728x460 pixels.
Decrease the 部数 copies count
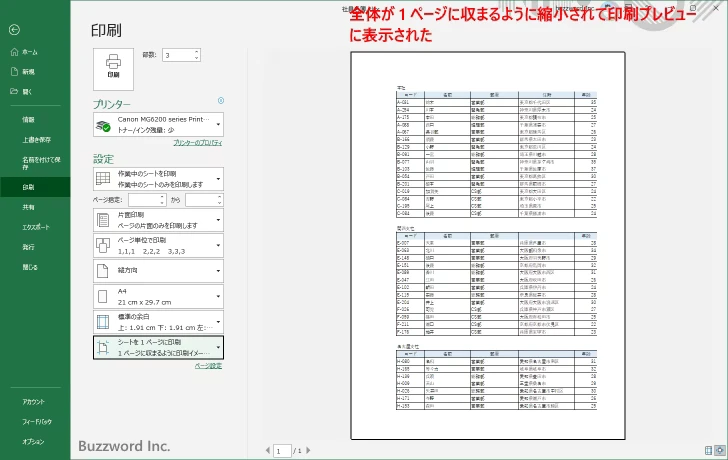point(197,58)
